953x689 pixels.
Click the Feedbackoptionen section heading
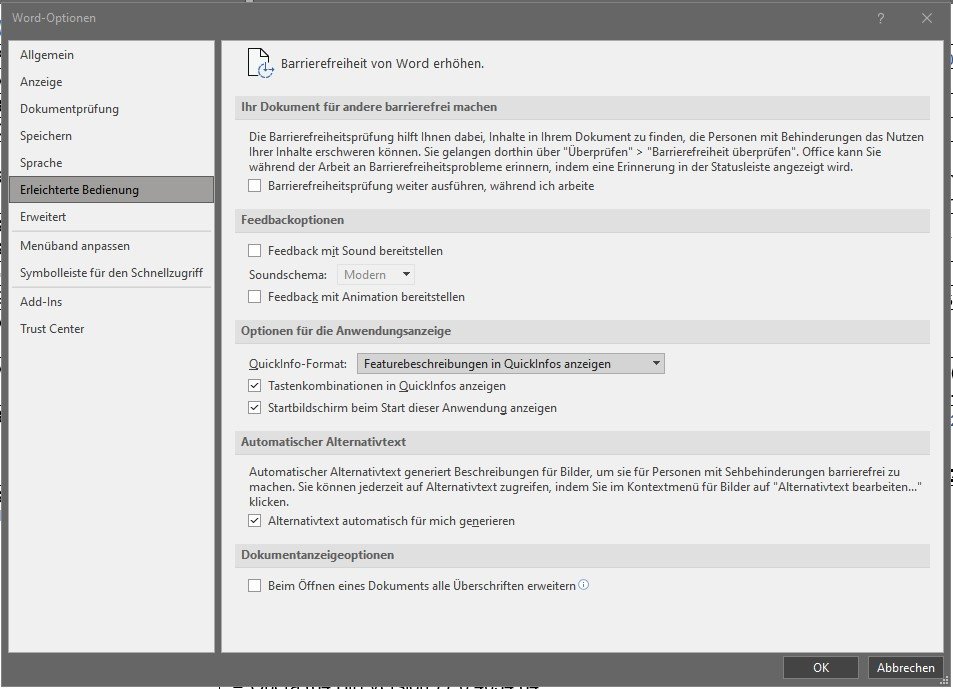[x=292, y=220]
